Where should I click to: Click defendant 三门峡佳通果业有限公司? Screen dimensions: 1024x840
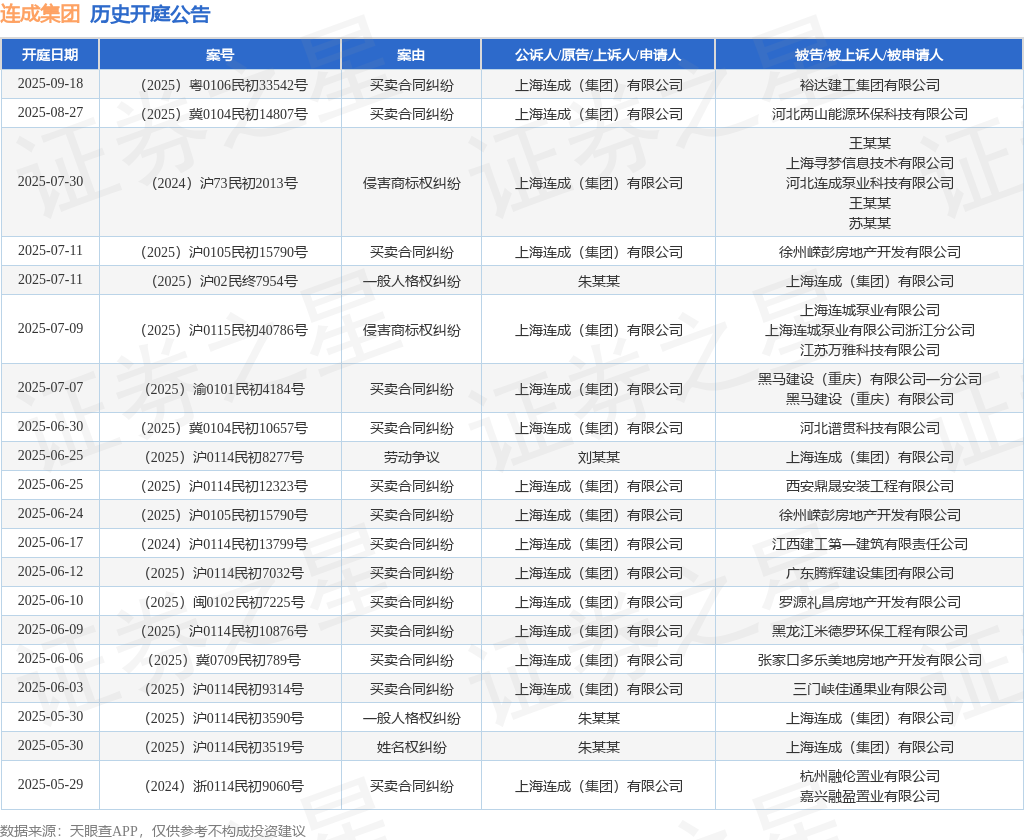(870, 690)
